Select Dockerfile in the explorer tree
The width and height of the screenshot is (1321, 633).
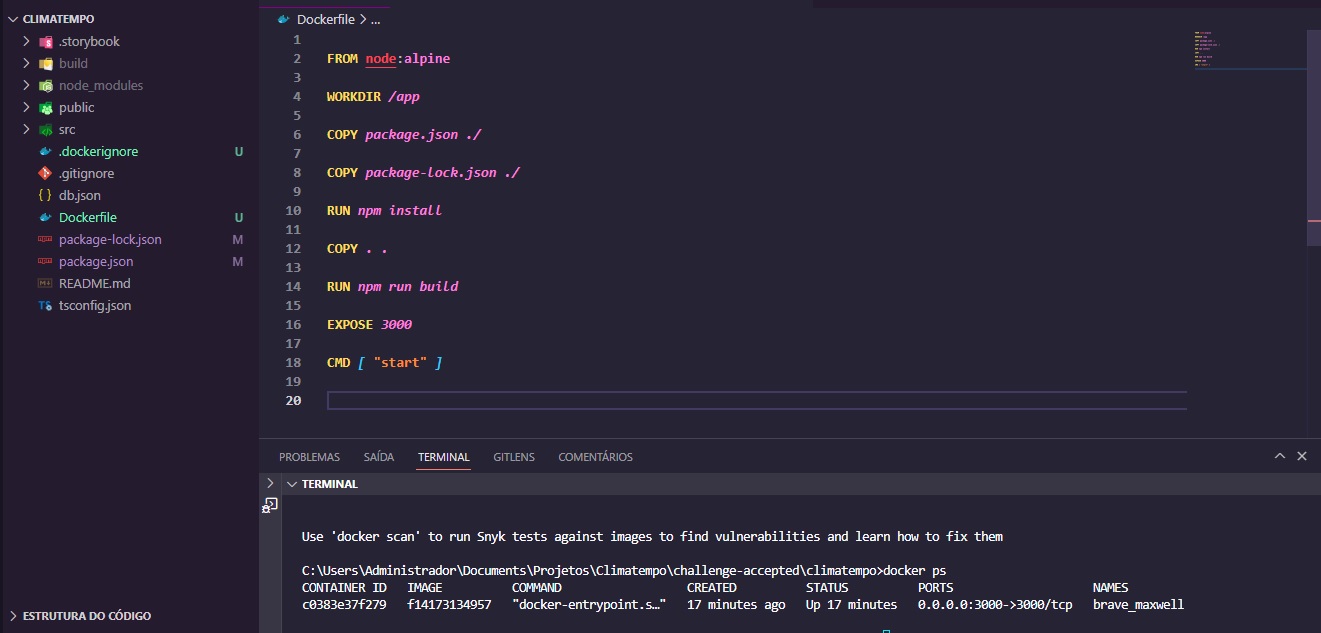point(88,218)
